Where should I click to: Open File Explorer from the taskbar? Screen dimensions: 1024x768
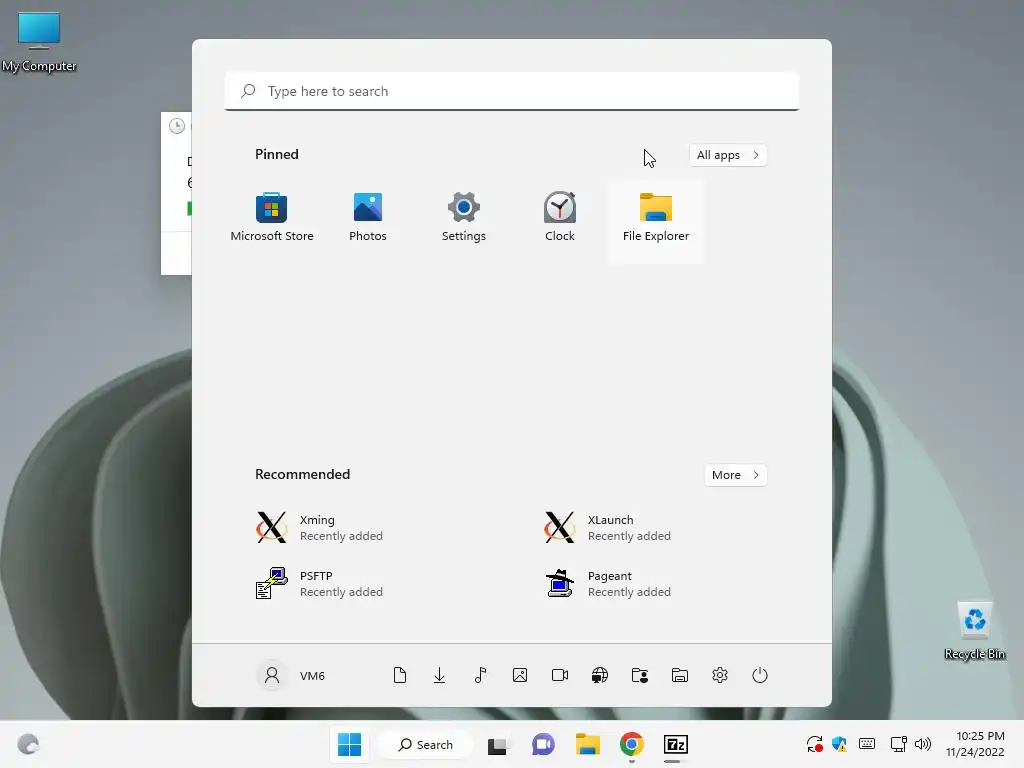click(587, 744)
